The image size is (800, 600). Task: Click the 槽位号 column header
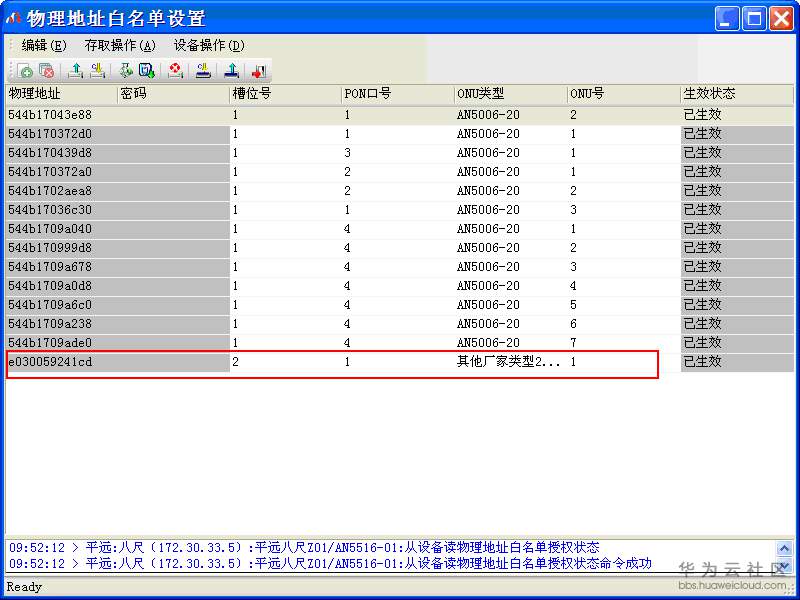point(286,94)
